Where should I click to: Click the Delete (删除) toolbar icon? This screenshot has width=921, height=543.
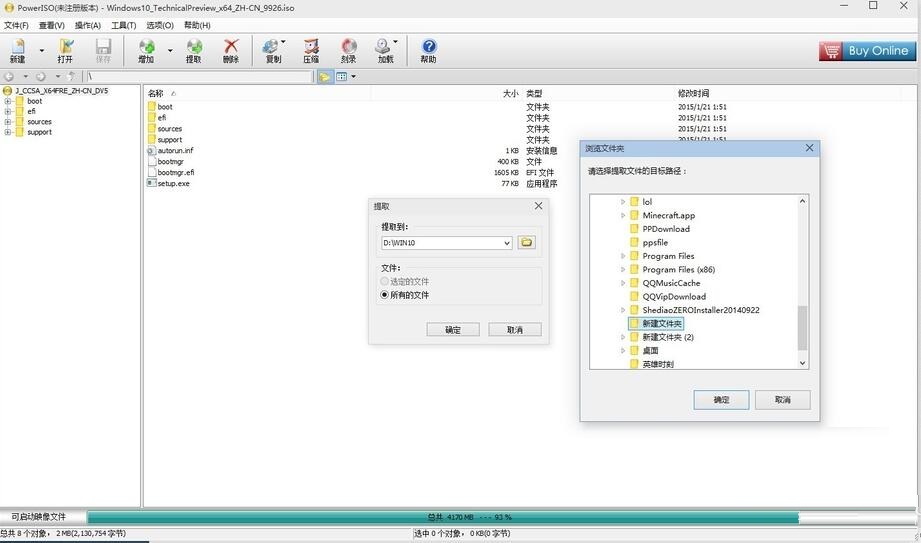231,51
